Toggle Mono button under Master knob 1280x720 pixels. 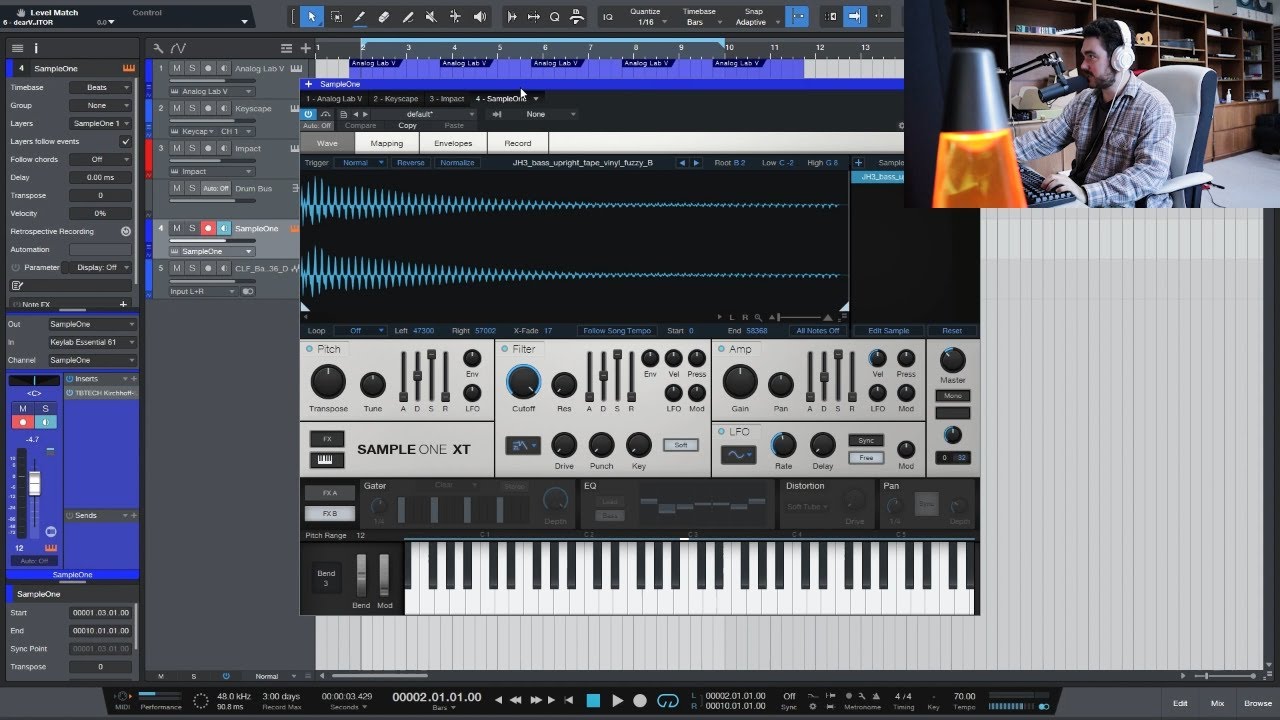[953, 395]
